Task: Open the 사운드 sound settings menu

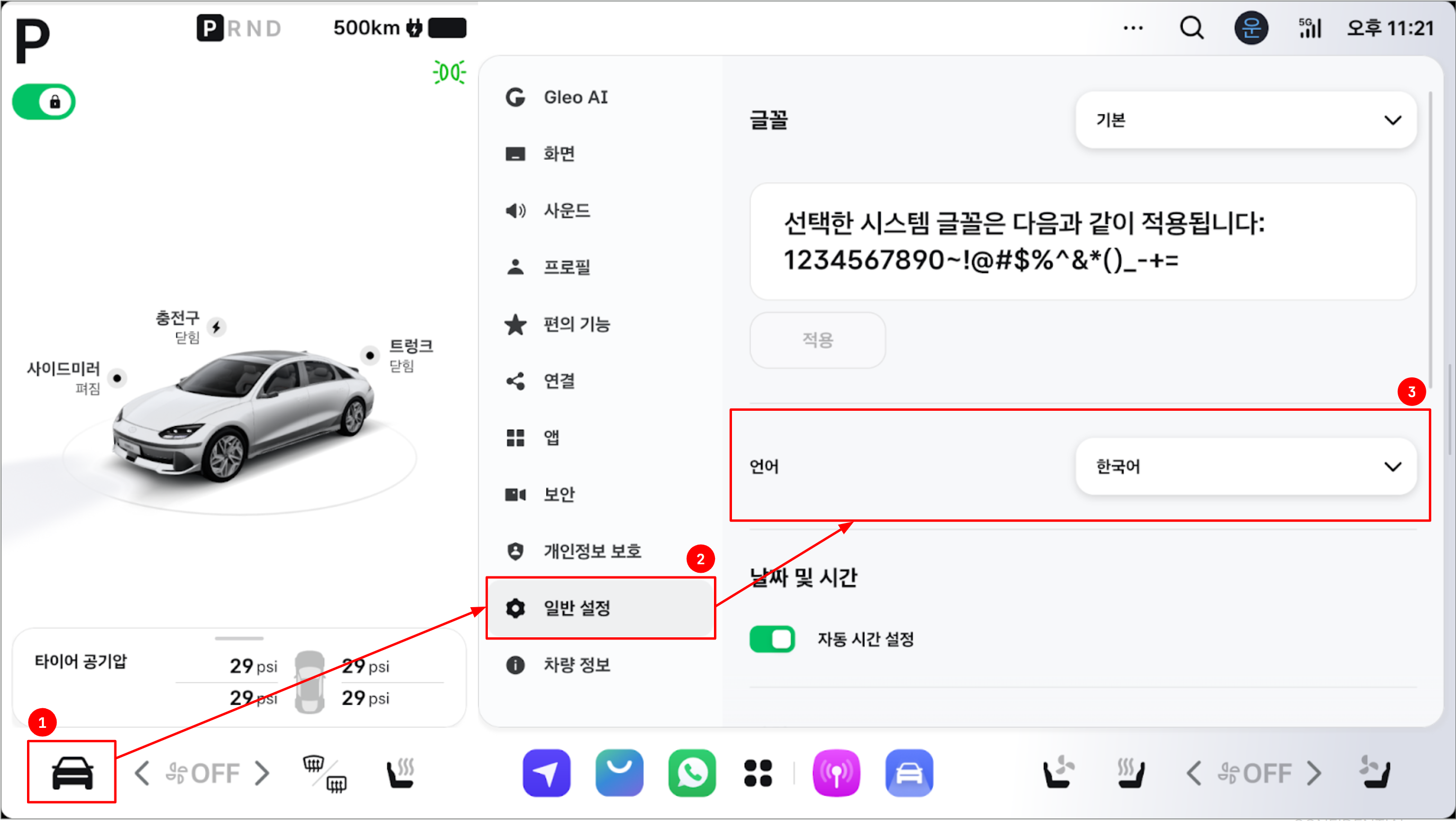Action: (x=566, y=211)
